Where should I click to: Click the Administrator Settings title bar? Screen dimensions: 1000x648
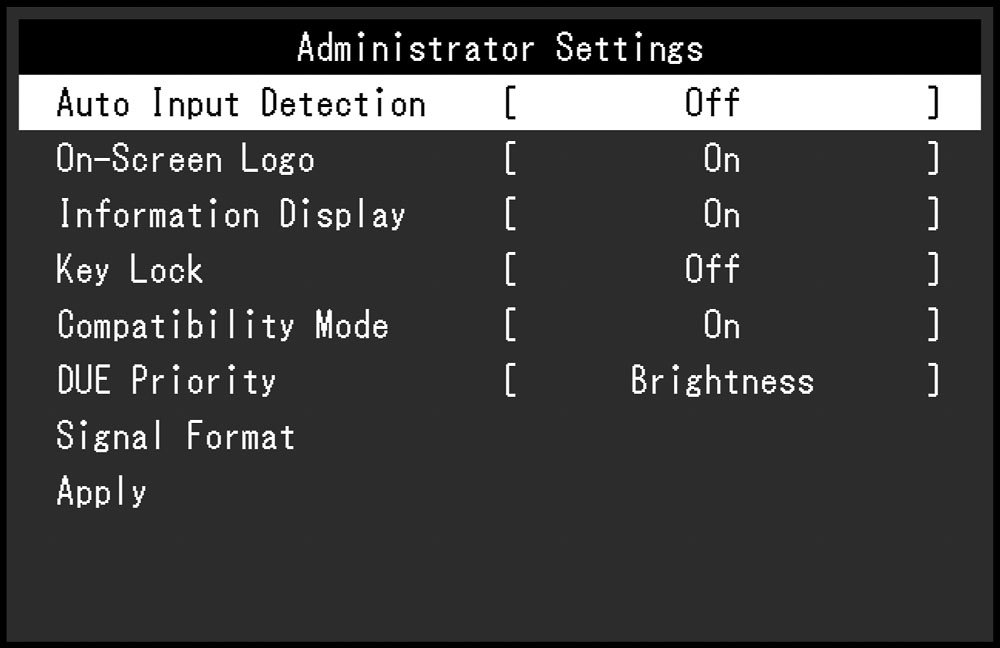(x=499, y=47)
